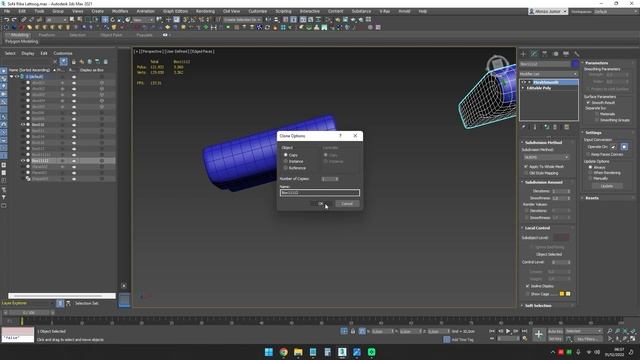The image size is (640, 360).
Task: Click the Update button under Update Options
Action: tap(607, 186)
